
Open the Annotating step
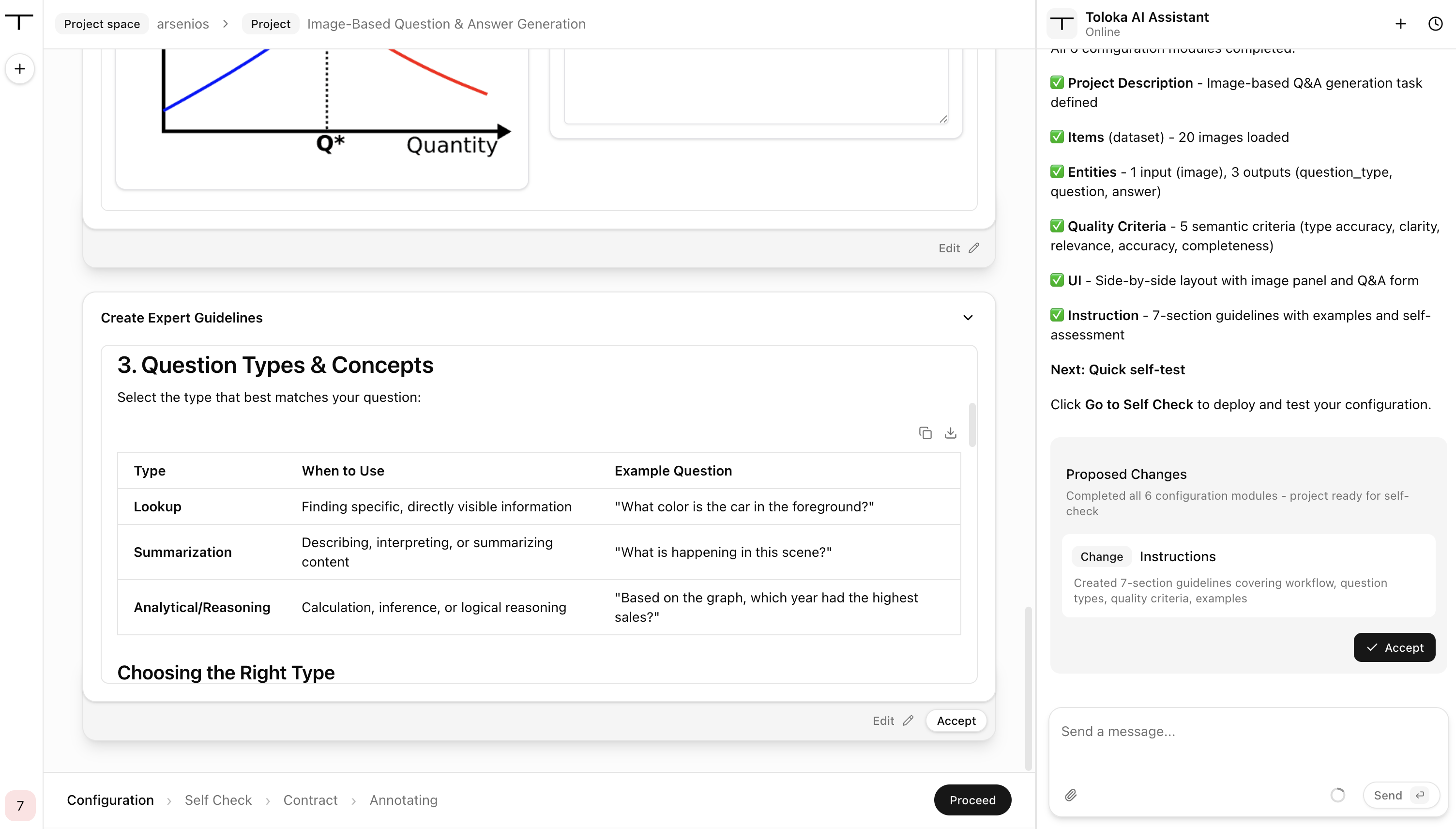[x=403, y=800]
